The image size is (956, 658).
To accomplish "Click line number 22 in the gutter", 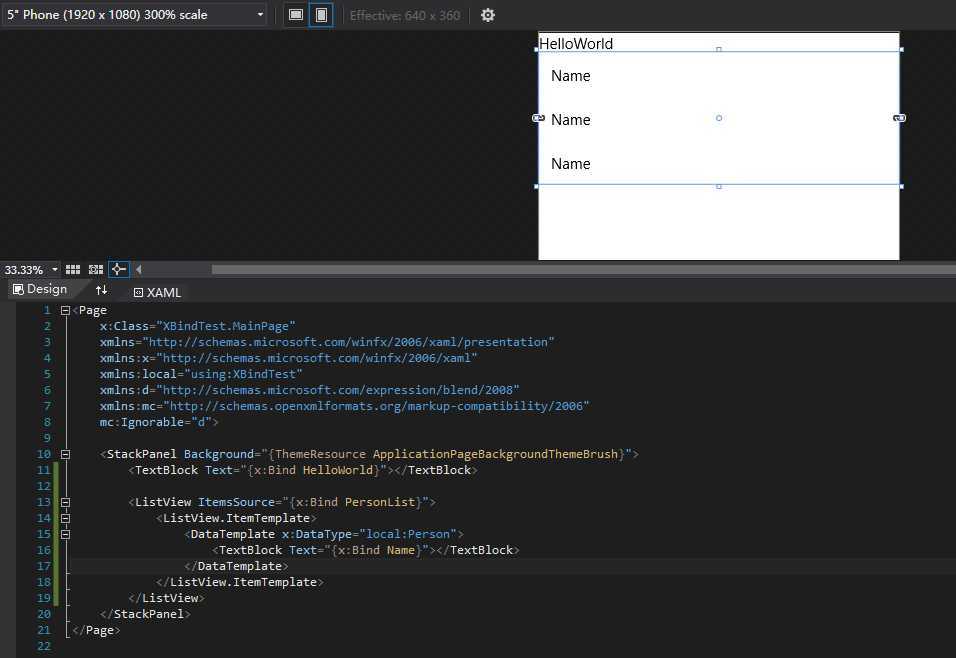I will (43, 646).
